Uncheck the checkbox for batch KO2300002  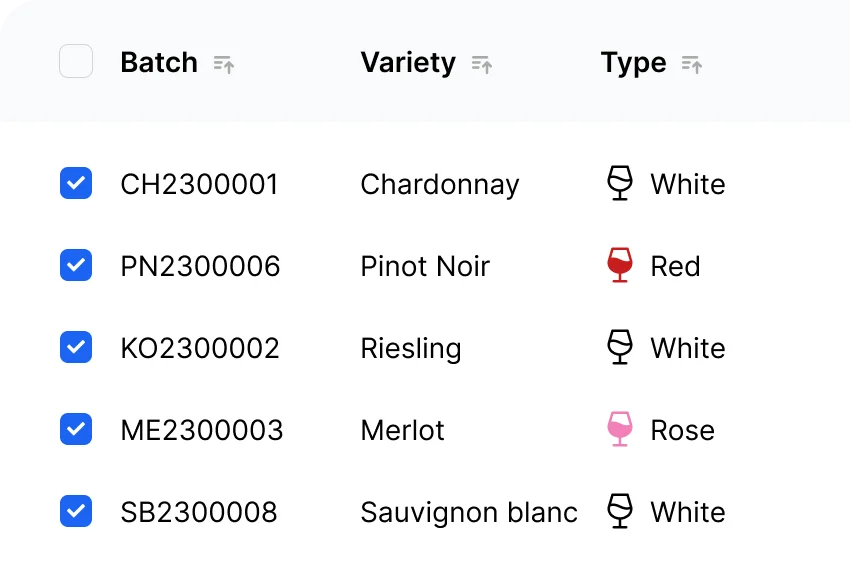click(x=76, y=347)
